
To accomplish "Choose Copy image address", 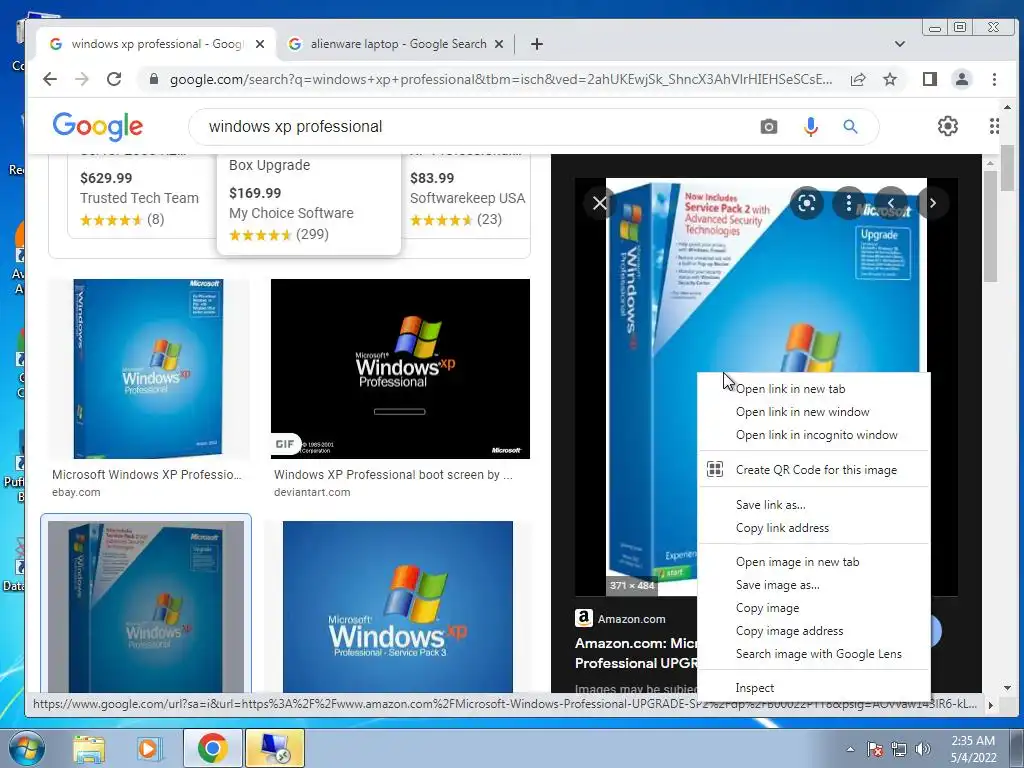I will [x=814, y=631].
